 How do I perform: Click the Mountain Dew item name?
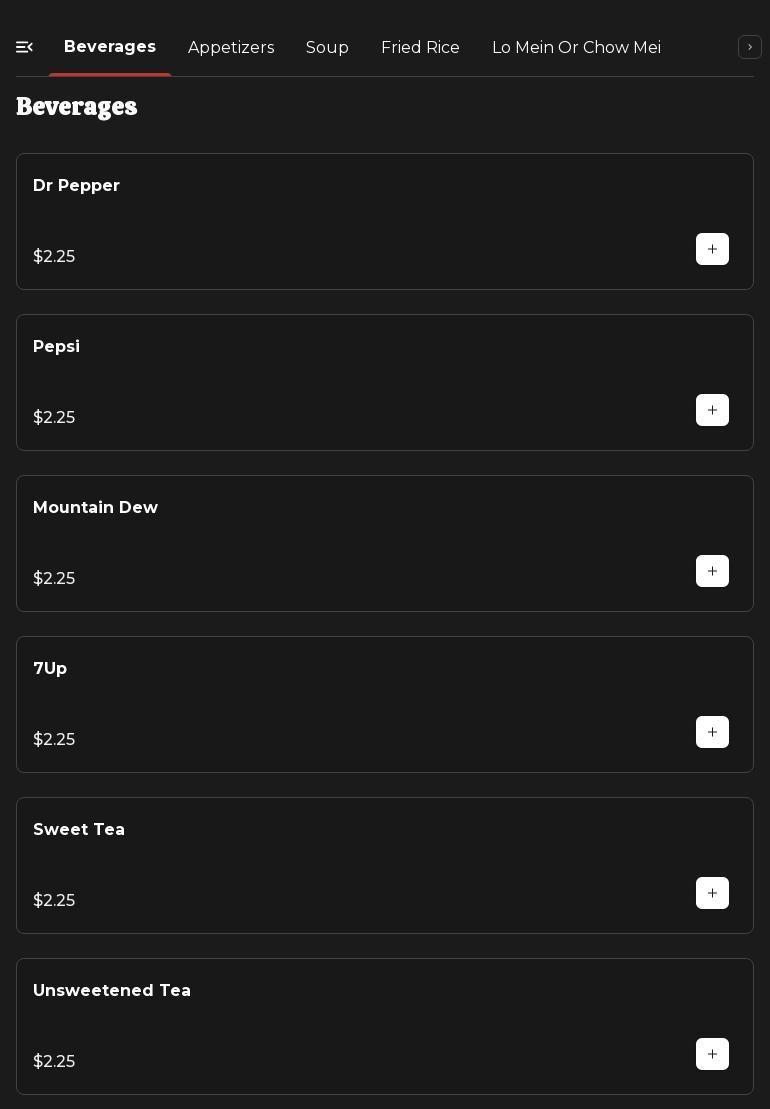[95, 508]
